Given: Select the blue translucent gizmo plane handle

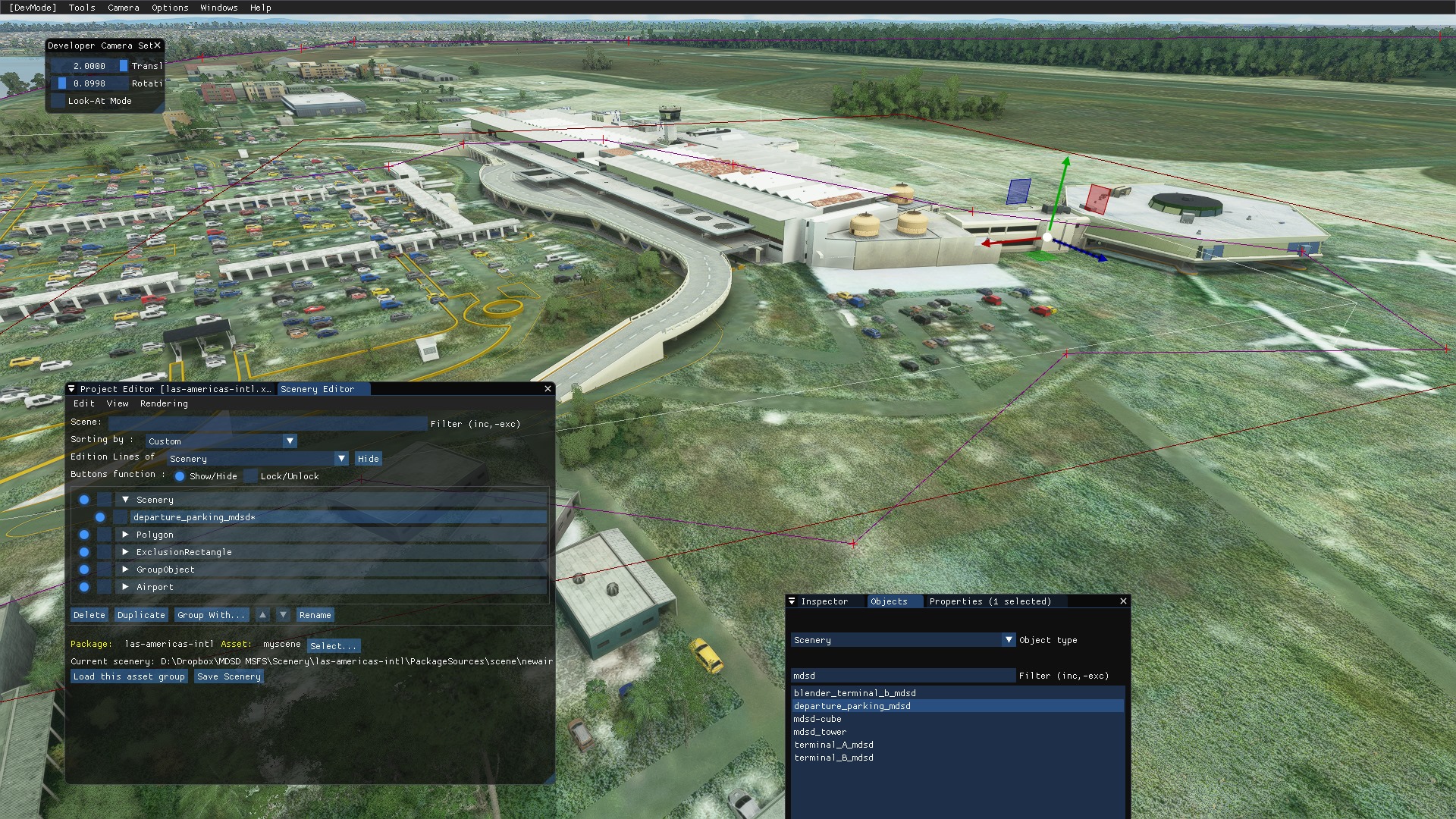Looking at the screenshot, I should pos(1018,191).
